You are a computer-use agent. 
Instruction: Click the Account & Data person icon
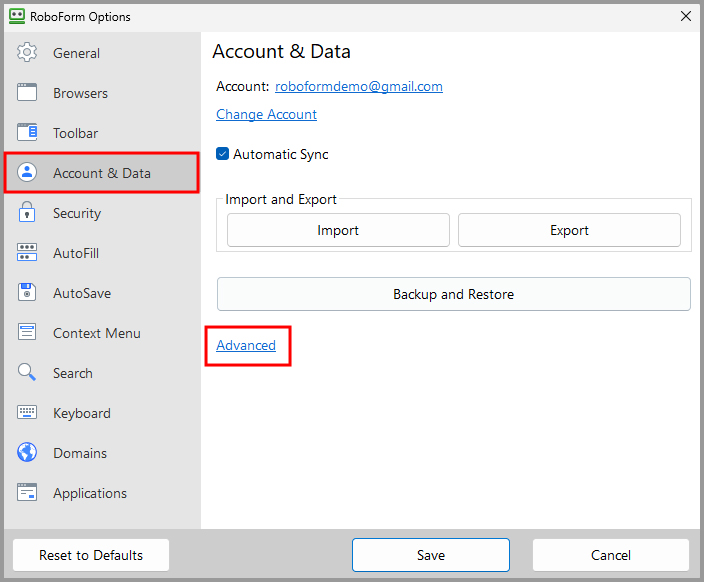27,172
